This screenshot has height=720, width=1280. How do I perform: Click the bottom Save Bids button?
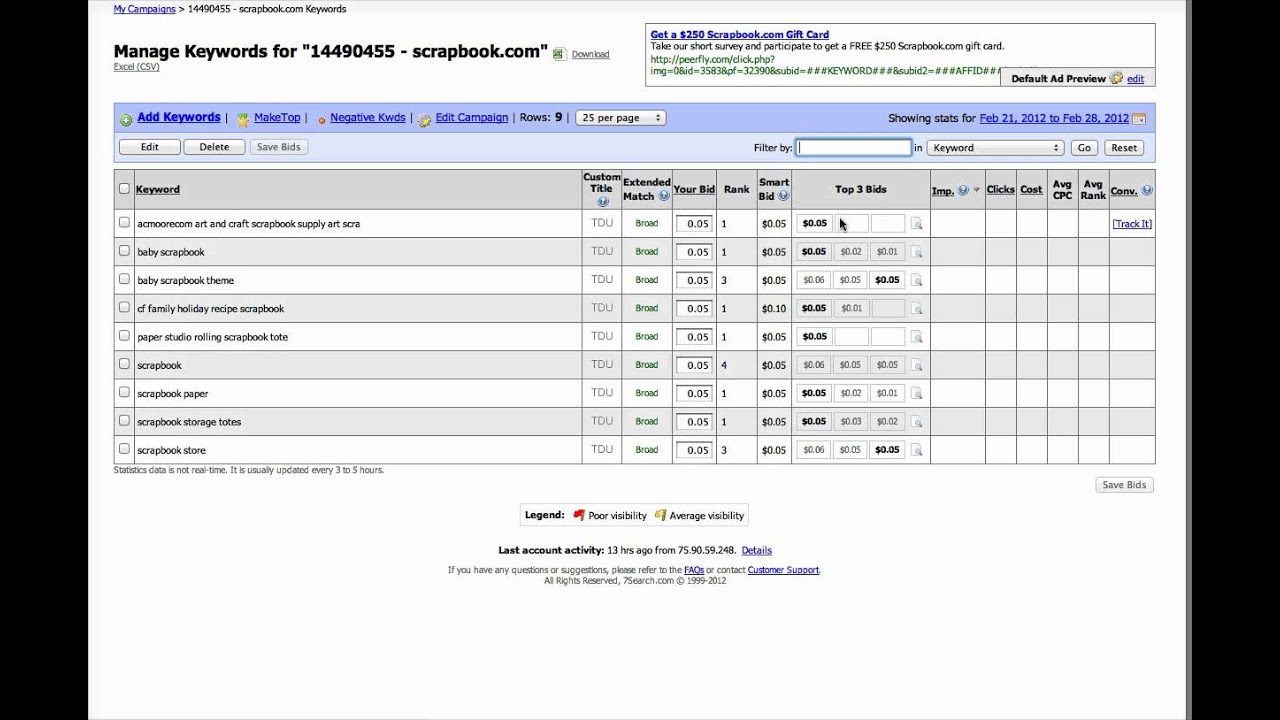tap(1124, 485)
